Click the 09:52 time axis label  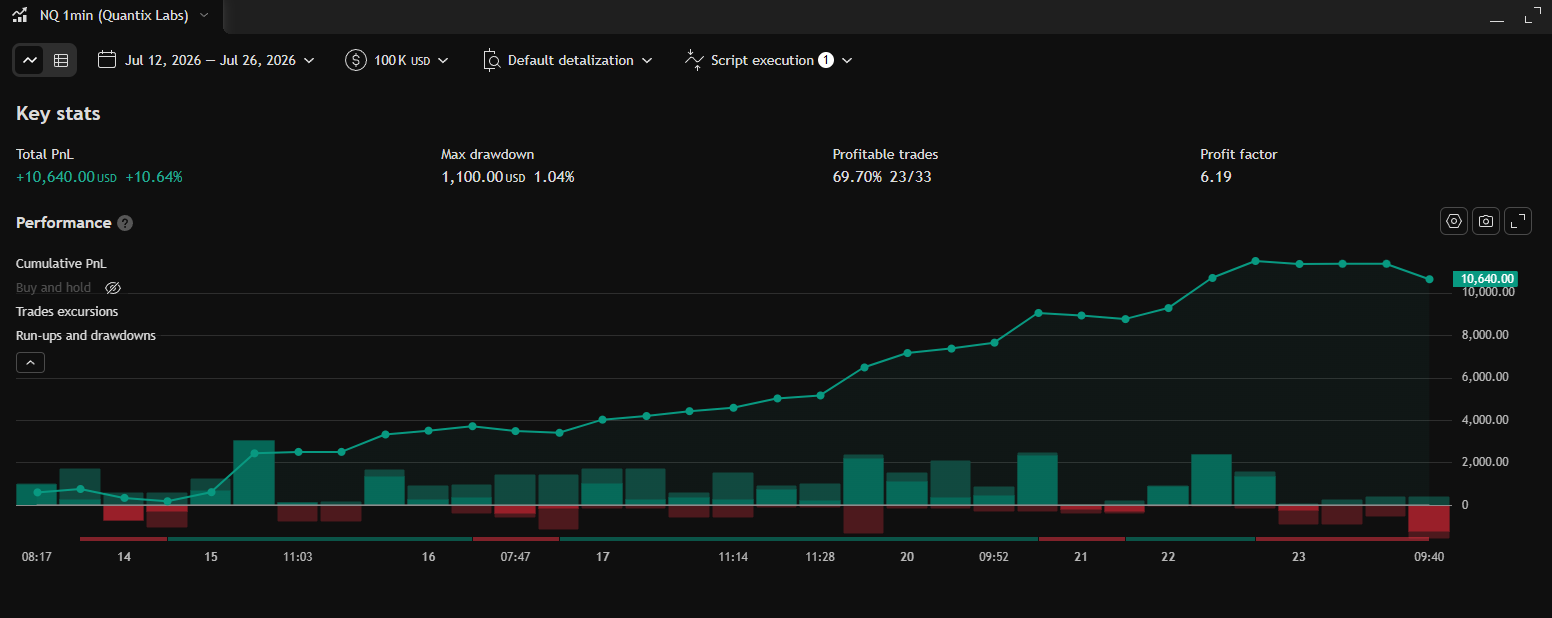994,557
